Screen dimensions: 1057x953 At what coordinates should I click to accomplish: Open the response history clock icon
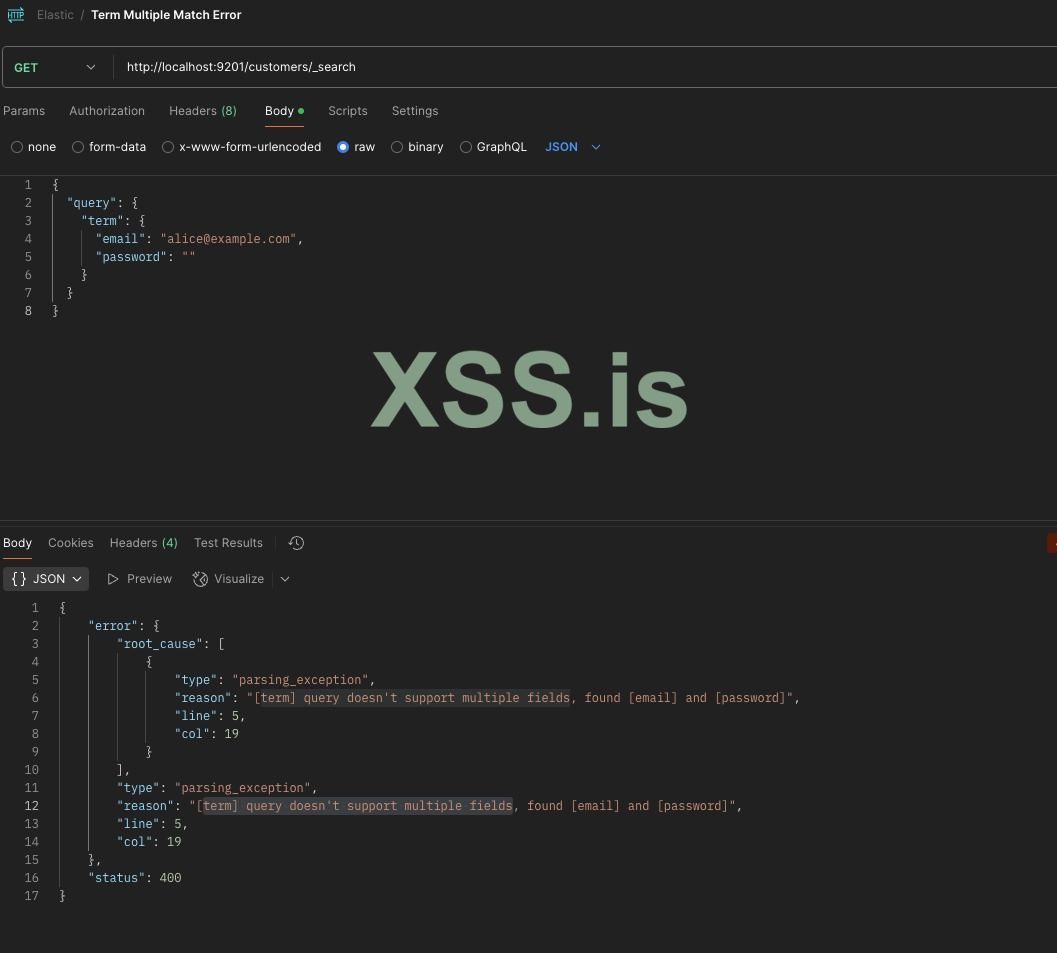(x=296, y=543)
